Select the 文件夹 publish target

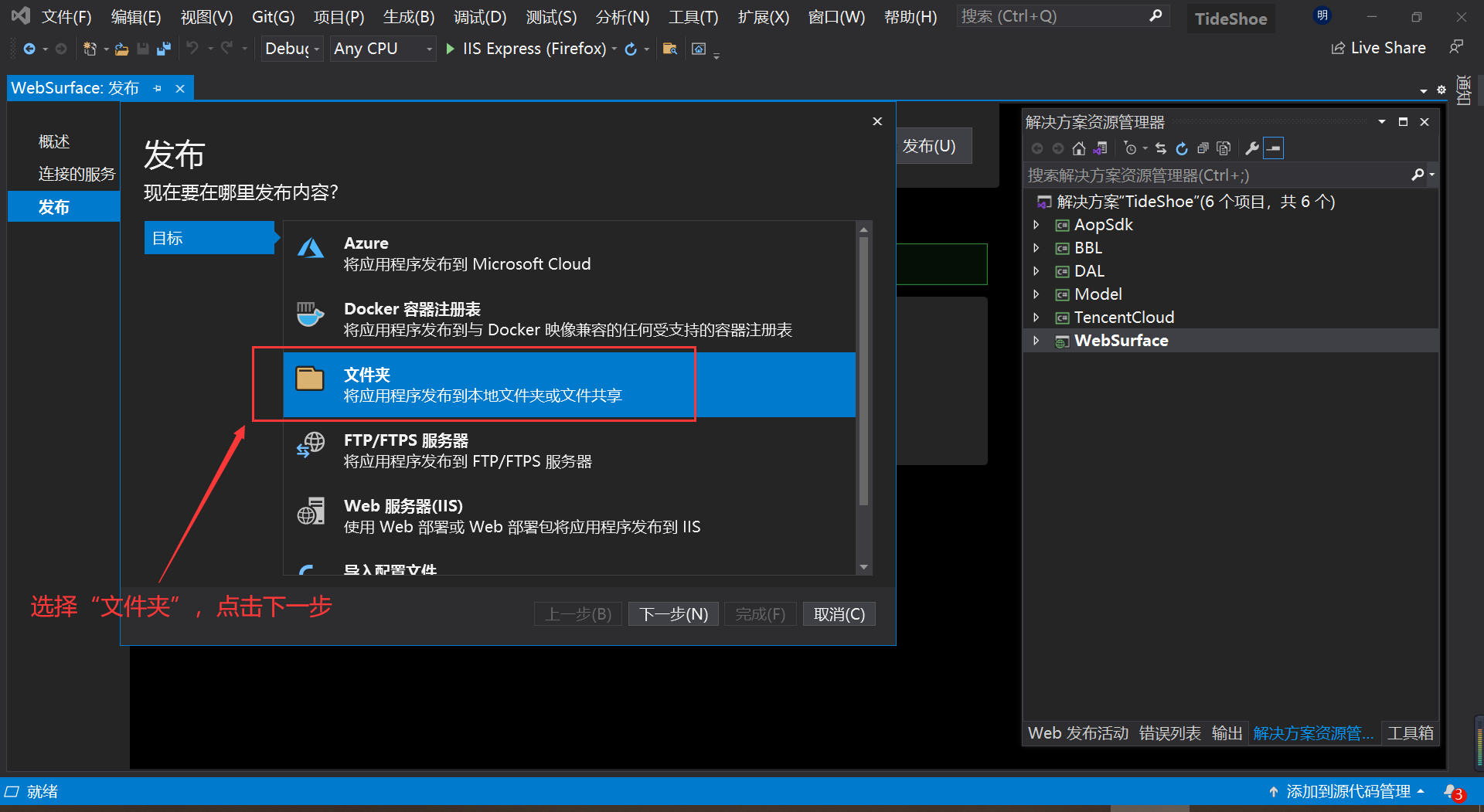pos(569,385)
